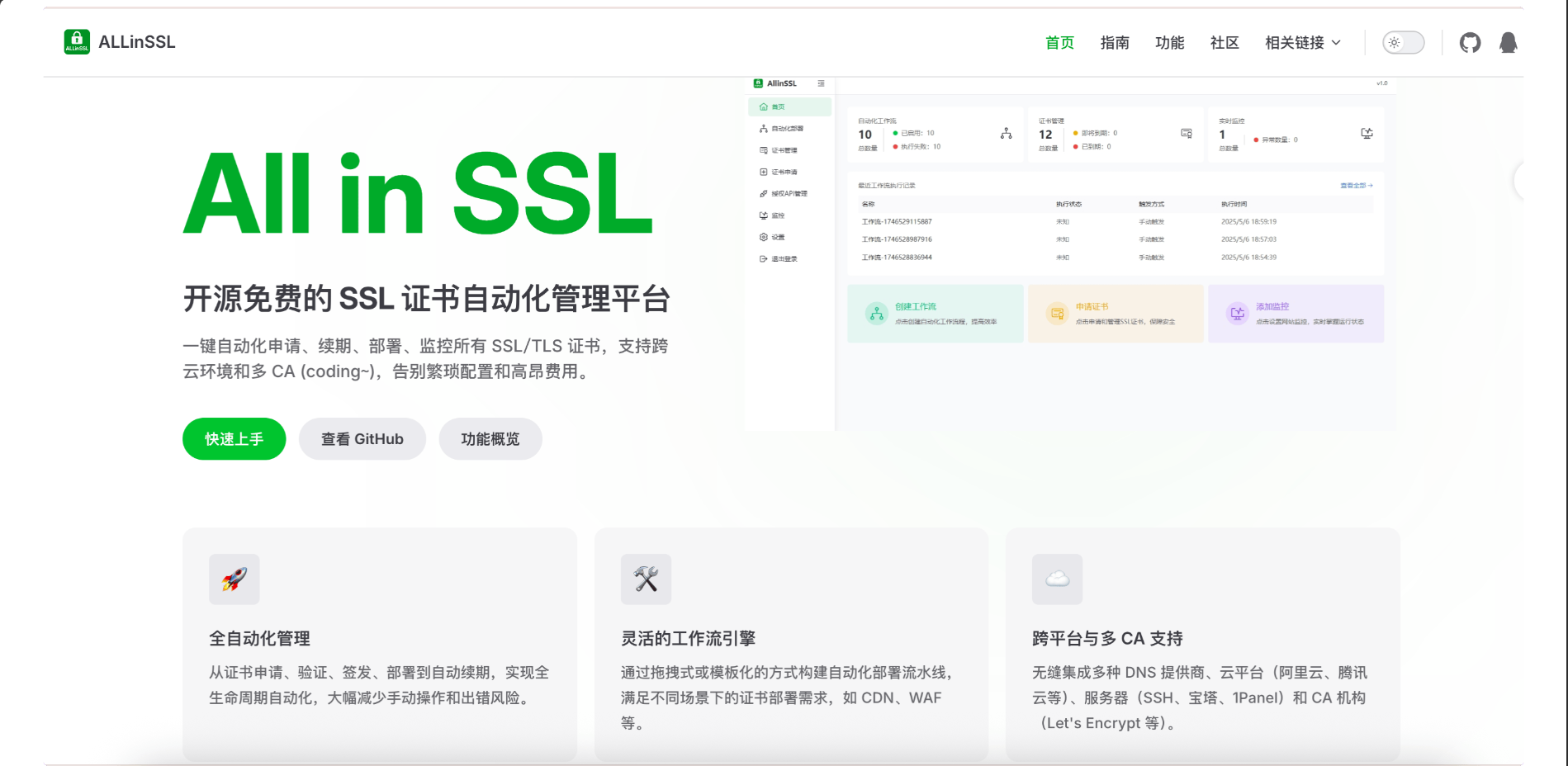Screen dimensions: 1568x766
Task: Click monitor icon in 实时监控 stats card
Action: [x=1367, y=134]
